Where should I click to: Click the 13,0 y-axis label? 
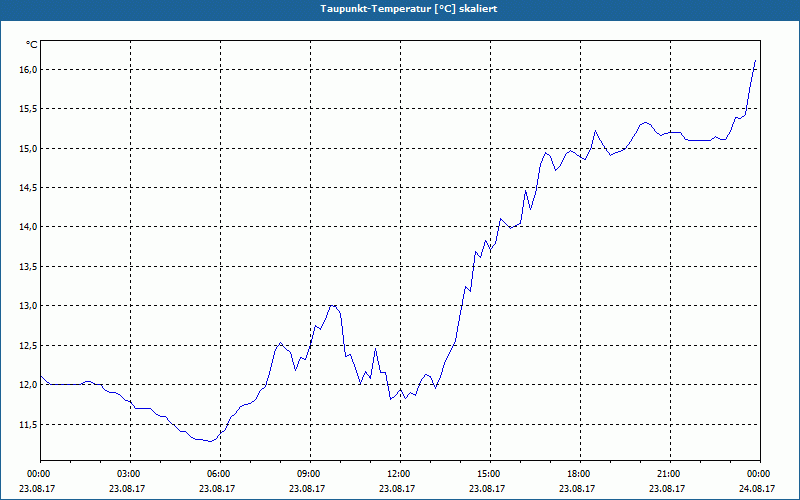pyautogui.click(x=30, y=306)
